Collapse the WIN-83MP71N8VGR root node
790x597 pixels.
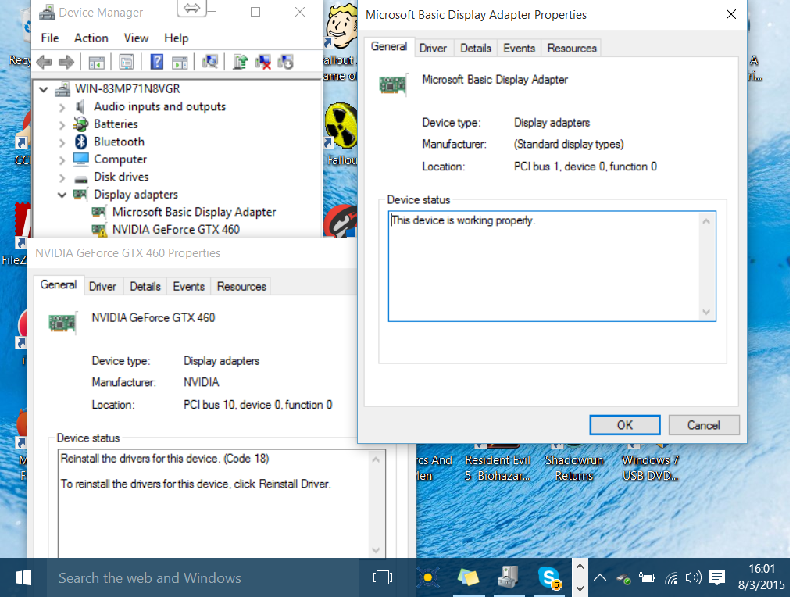[x=44, y=90]
